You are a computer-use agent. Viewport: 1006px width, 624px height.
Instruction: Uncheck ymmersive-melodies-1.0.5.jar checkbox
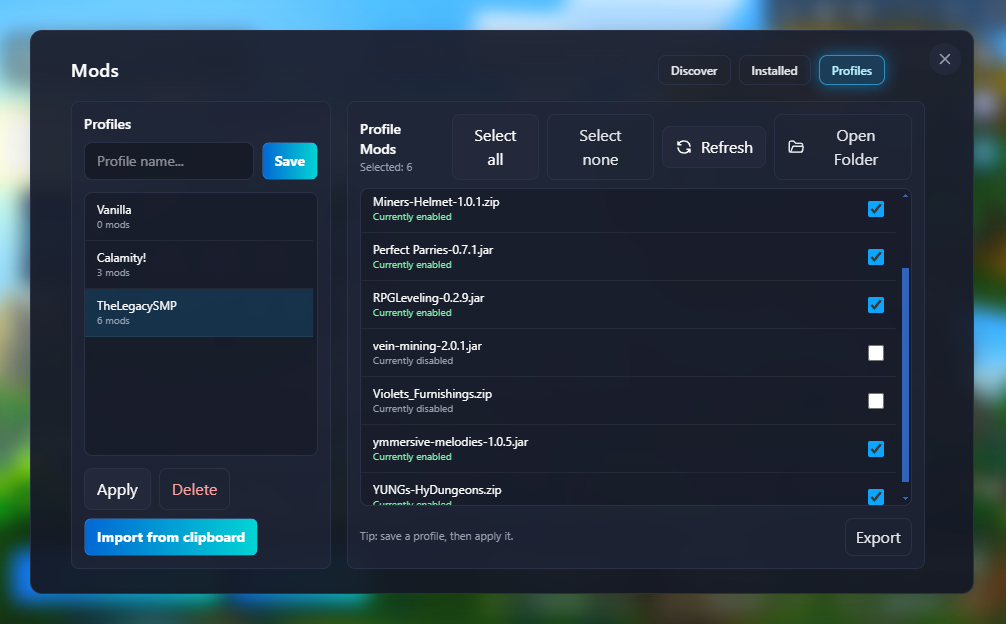pyautogui.click(x=876, y=450)
